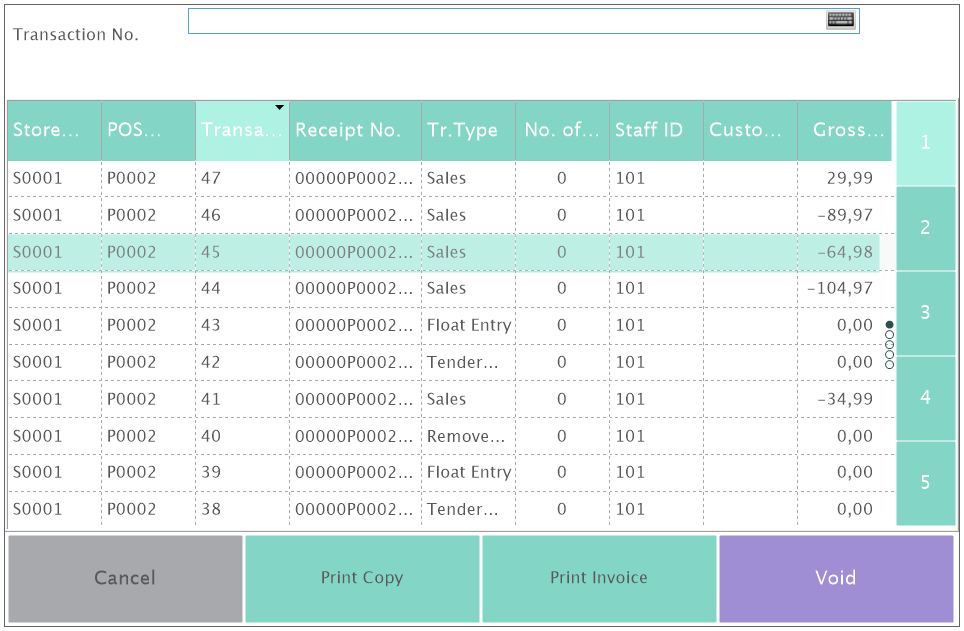Image resolution: width=964 pixels, height=631 pixels.
Task: Click the Store column header
Action: [x=54, y=130]
